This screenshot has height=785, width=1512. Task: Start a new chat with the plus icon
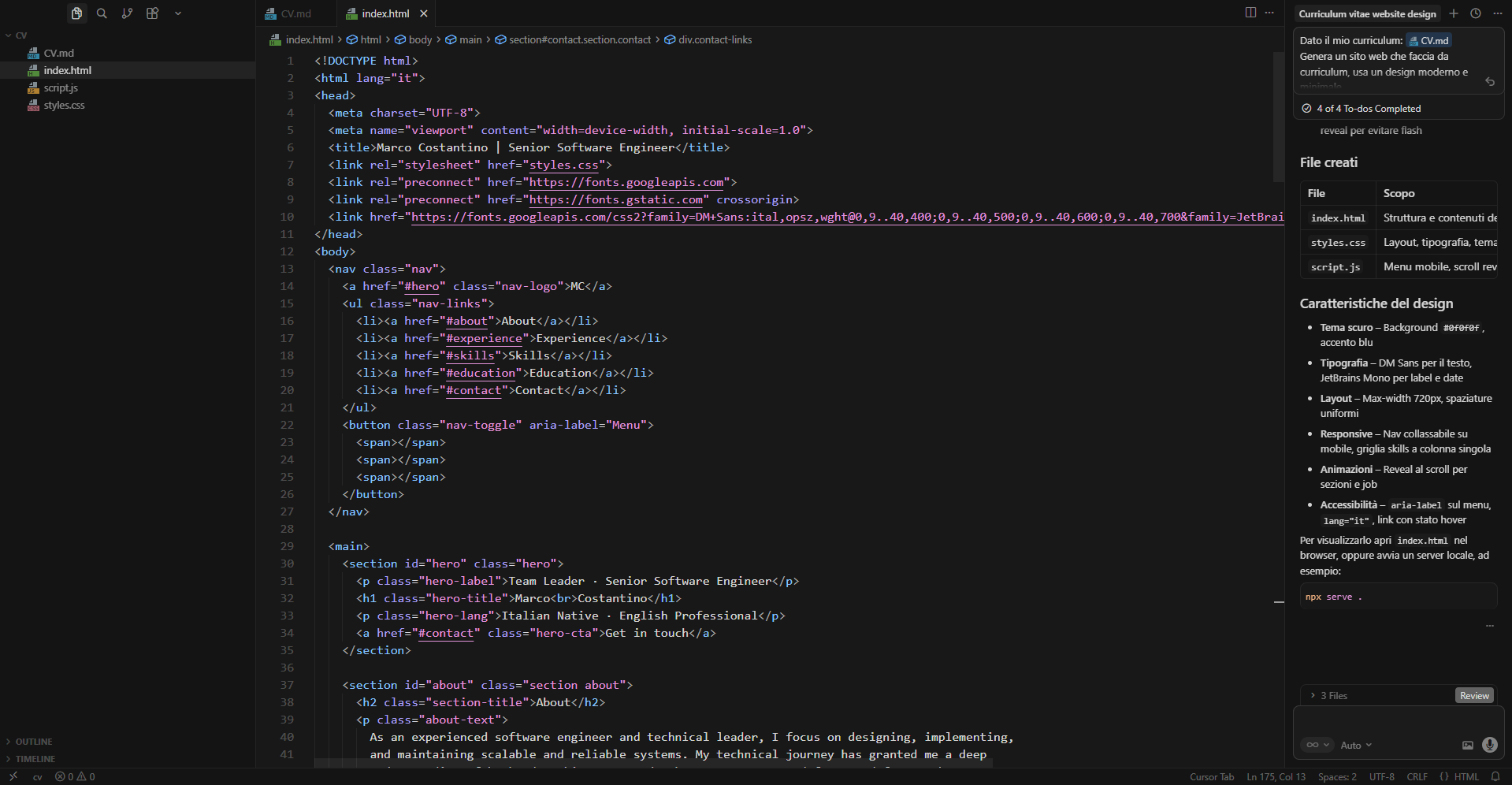pos(1454,13)
